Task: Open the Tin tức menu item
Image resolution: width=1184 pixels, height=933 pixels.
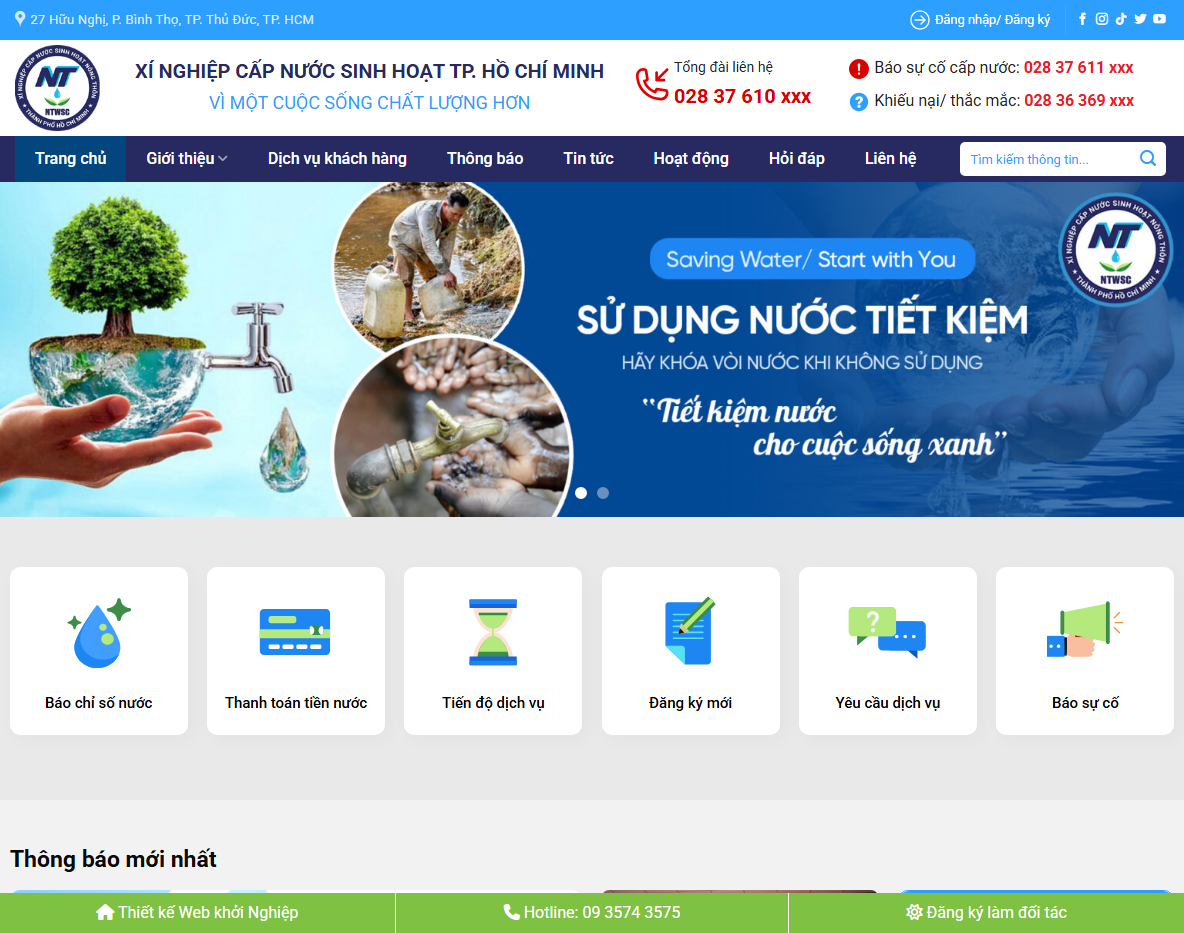Action: [x=588, y=158]
